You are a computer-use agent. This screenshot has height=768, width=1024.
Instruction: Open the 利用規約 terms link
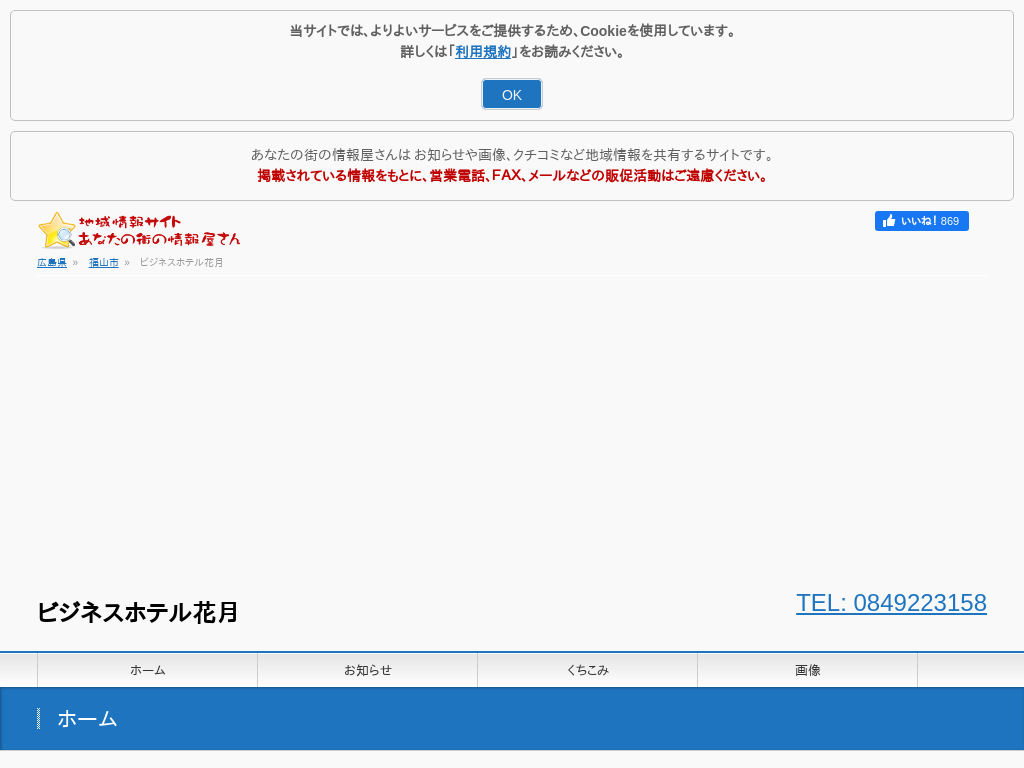pos(483,52)
